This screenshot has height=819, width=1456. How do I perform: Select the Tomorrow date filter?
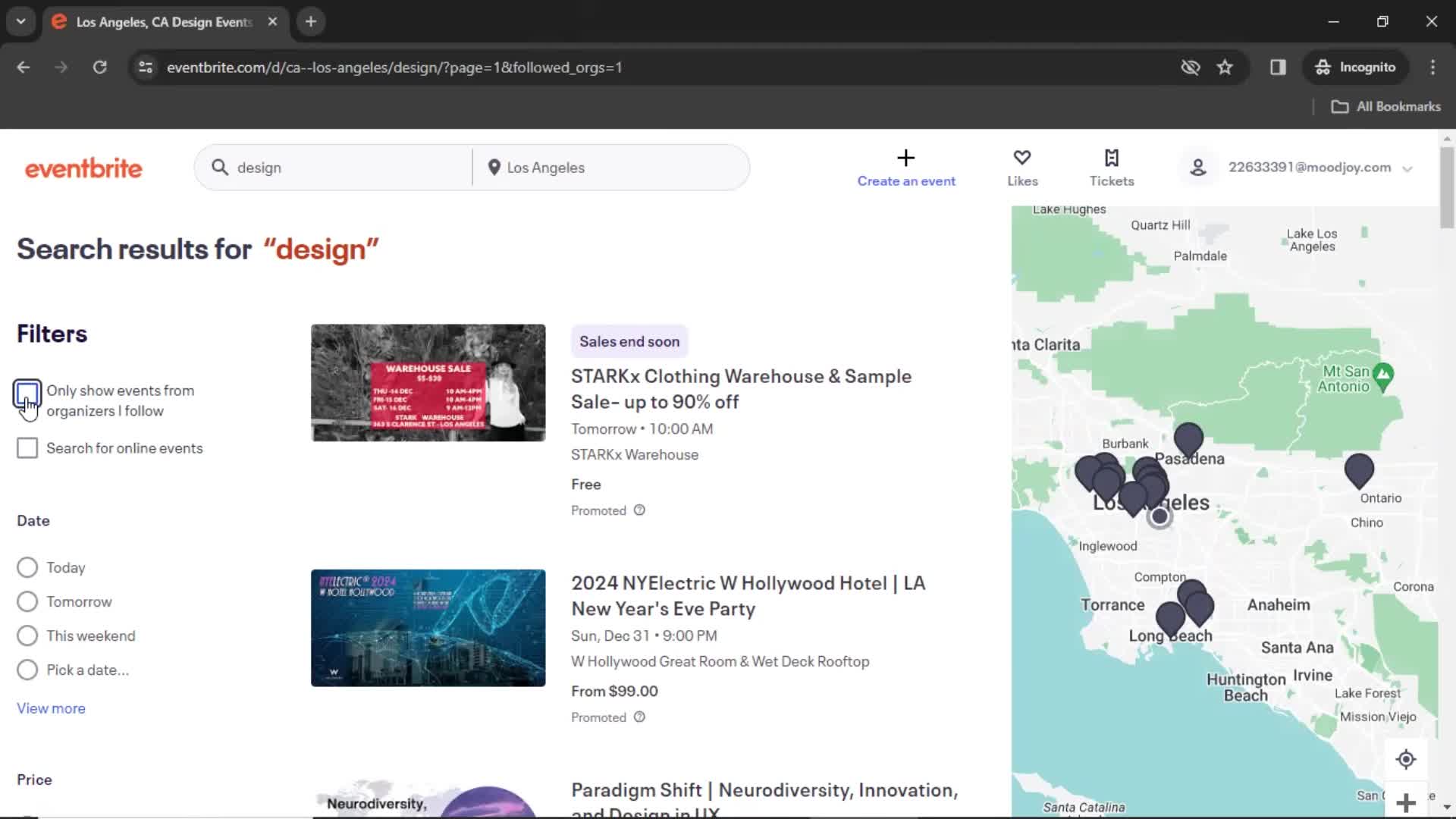(x=27, y=601)
